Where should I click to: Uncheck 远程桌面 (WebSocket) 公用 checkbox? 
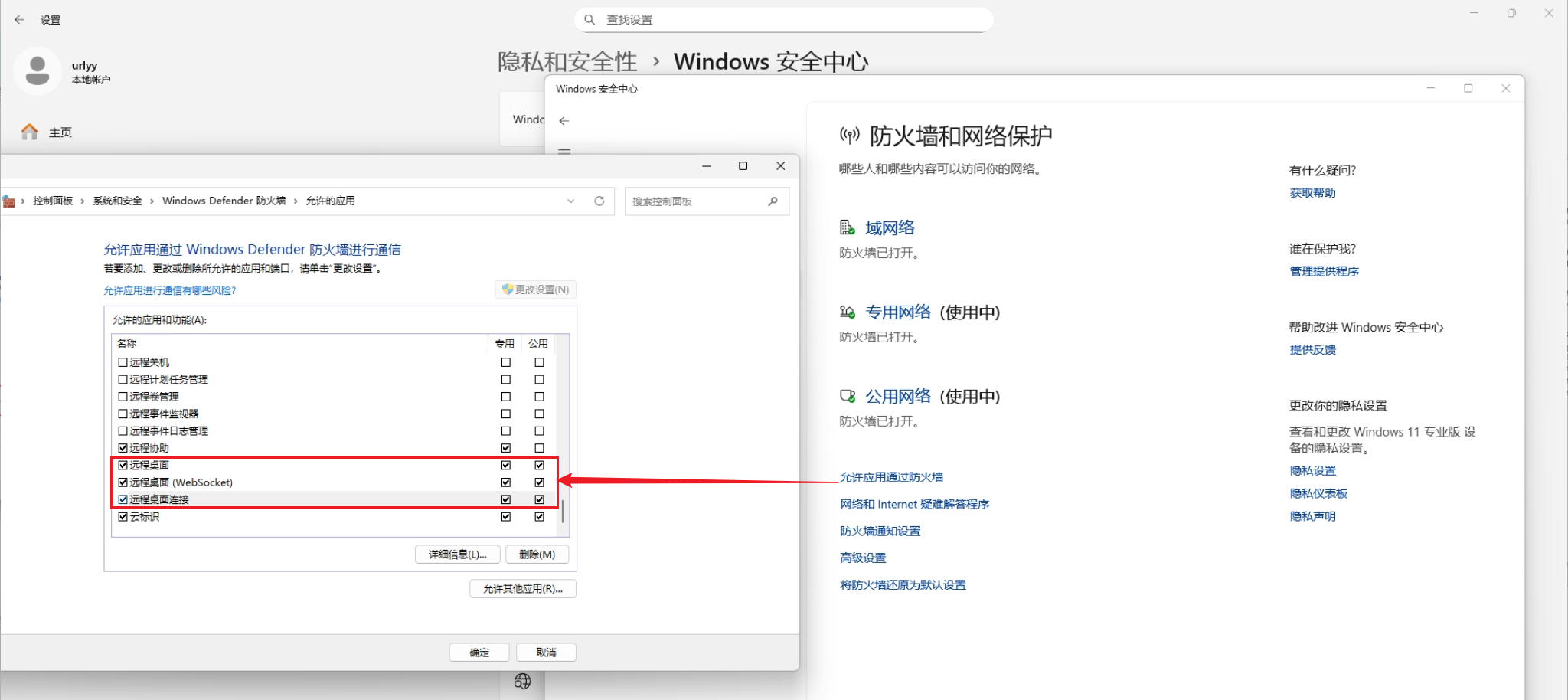[539, 482]
